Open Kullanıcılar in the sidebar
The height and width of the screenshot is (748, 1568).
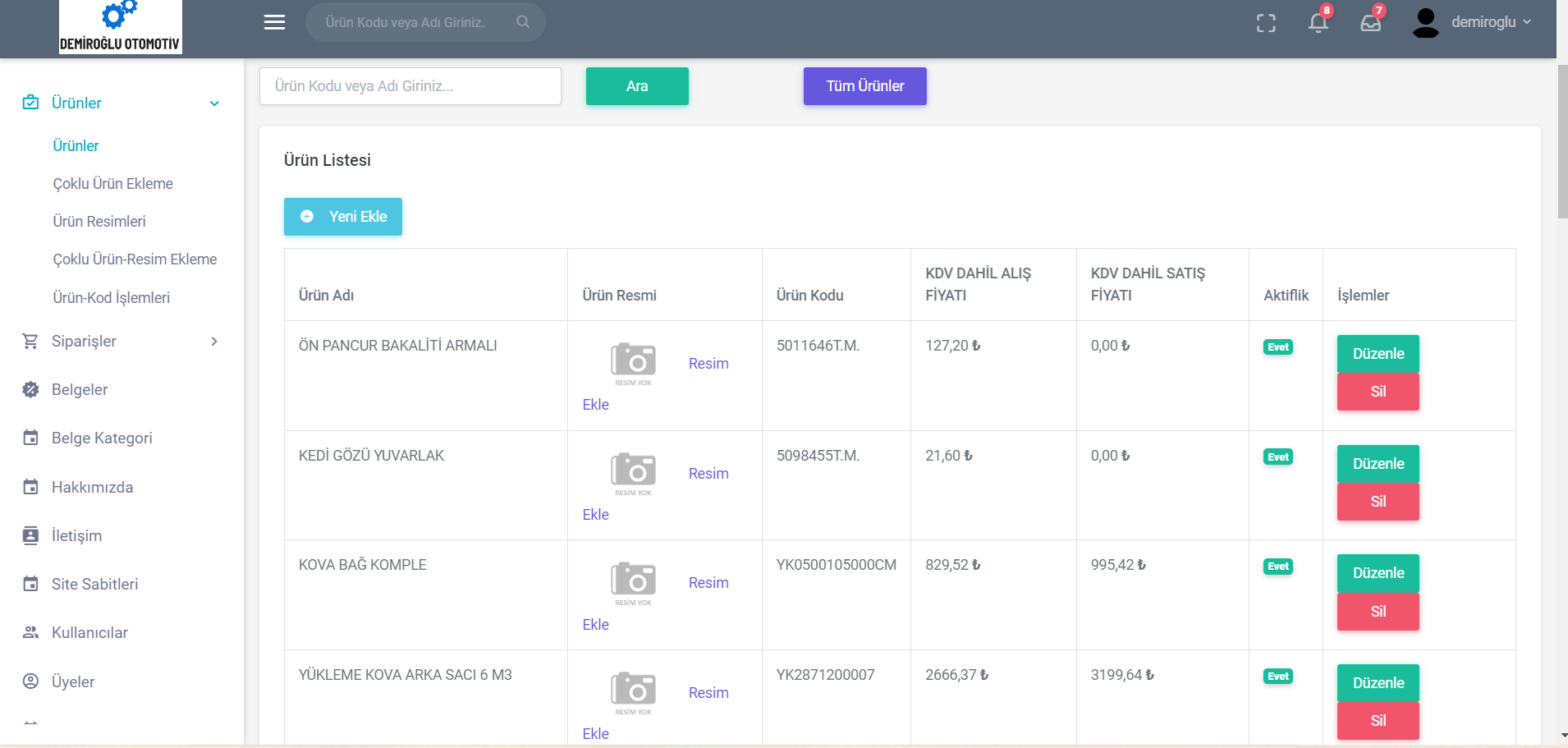click(89, 633)
